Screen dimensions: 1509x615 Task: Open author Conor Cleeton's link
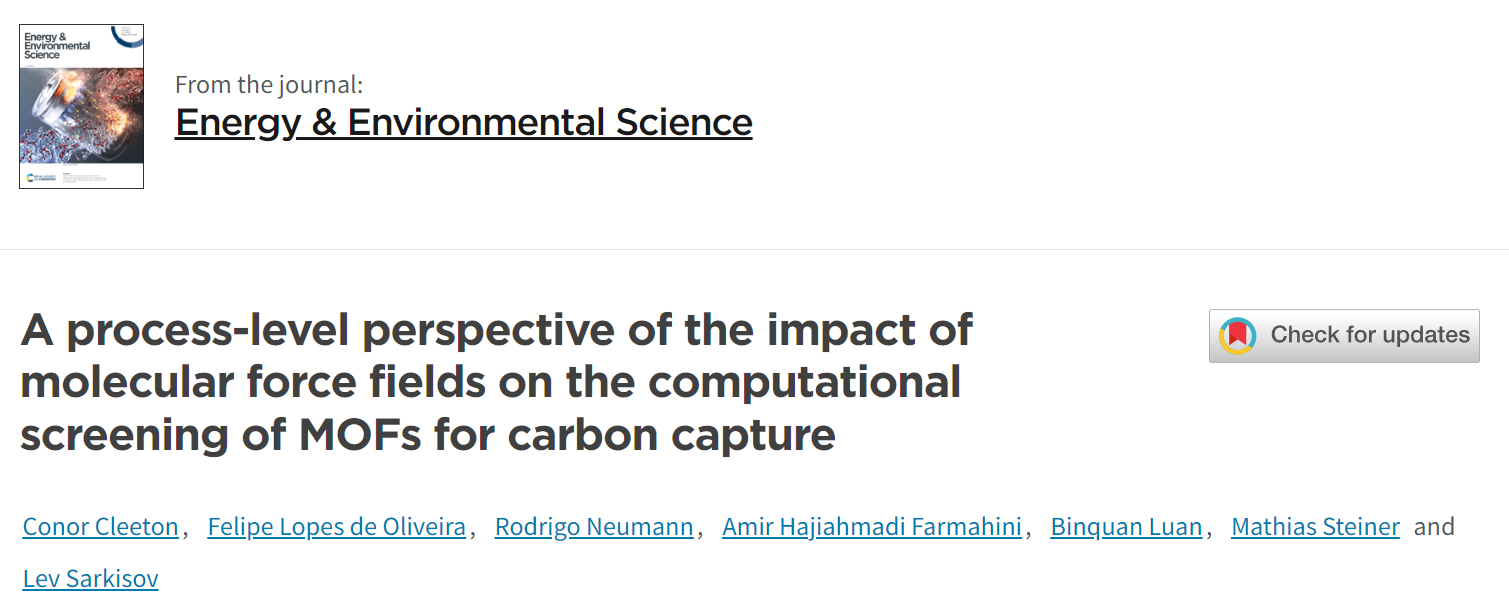click(100, 526)
